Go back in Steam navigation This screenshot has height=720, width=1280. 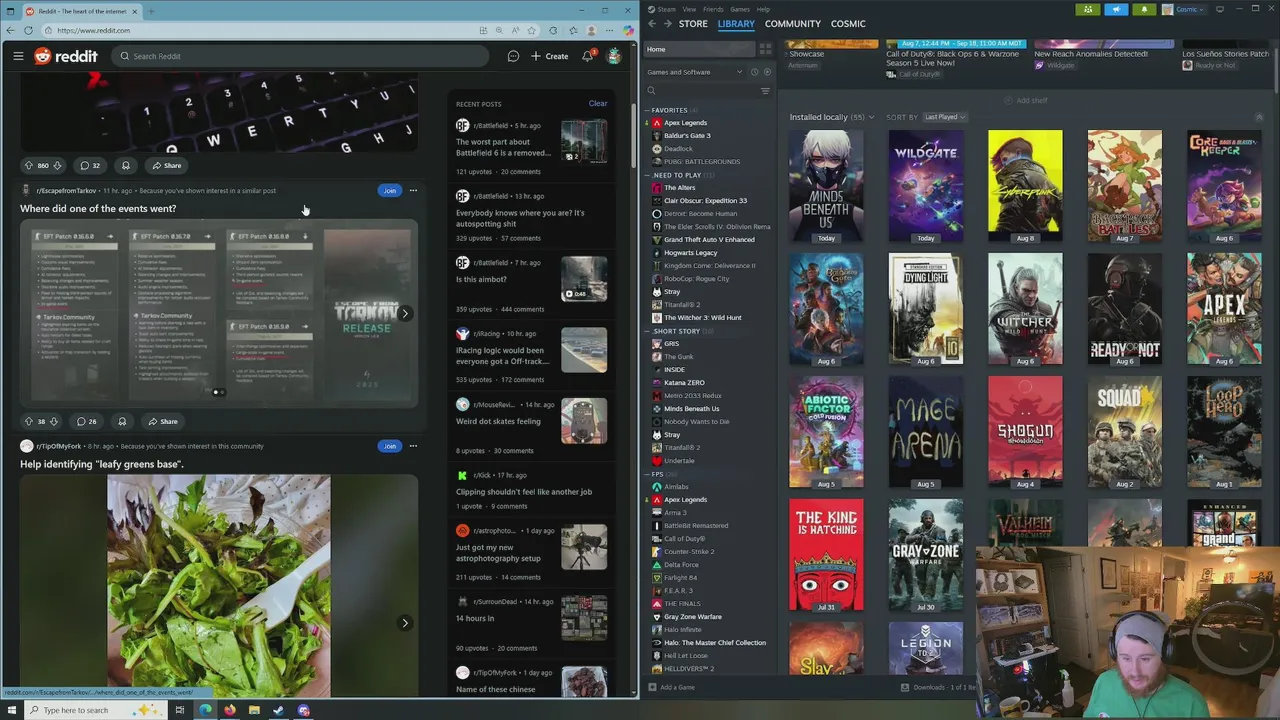[652, 23]
